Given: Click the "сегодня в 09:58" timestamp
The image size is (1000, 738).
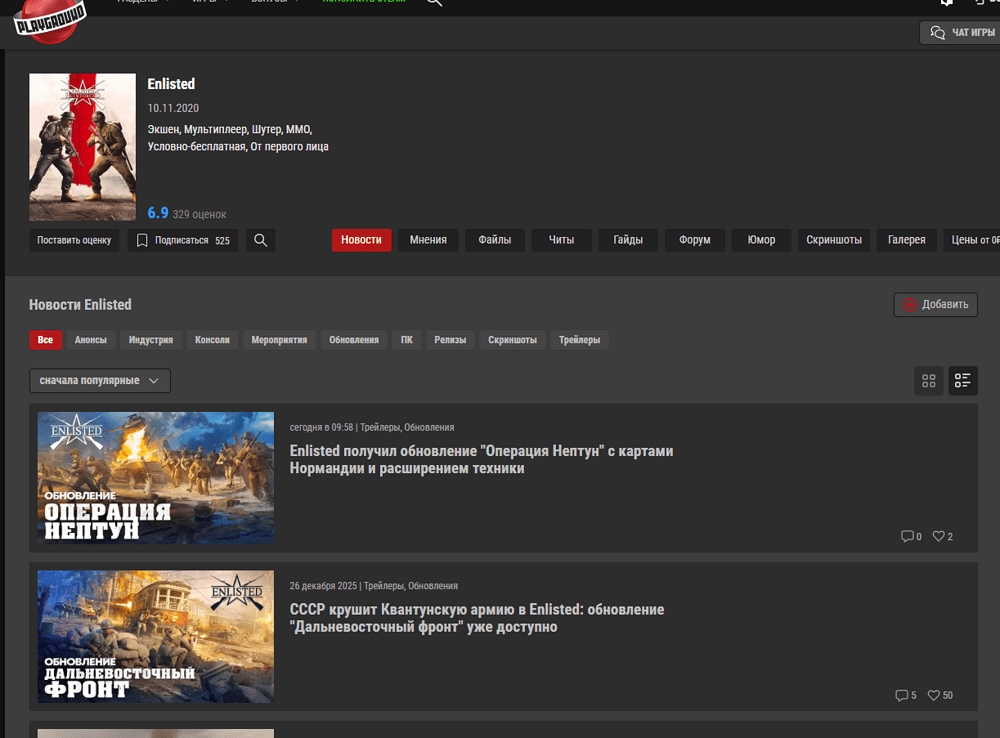Looking at the screenshot, I should click(x=321, y=427).
